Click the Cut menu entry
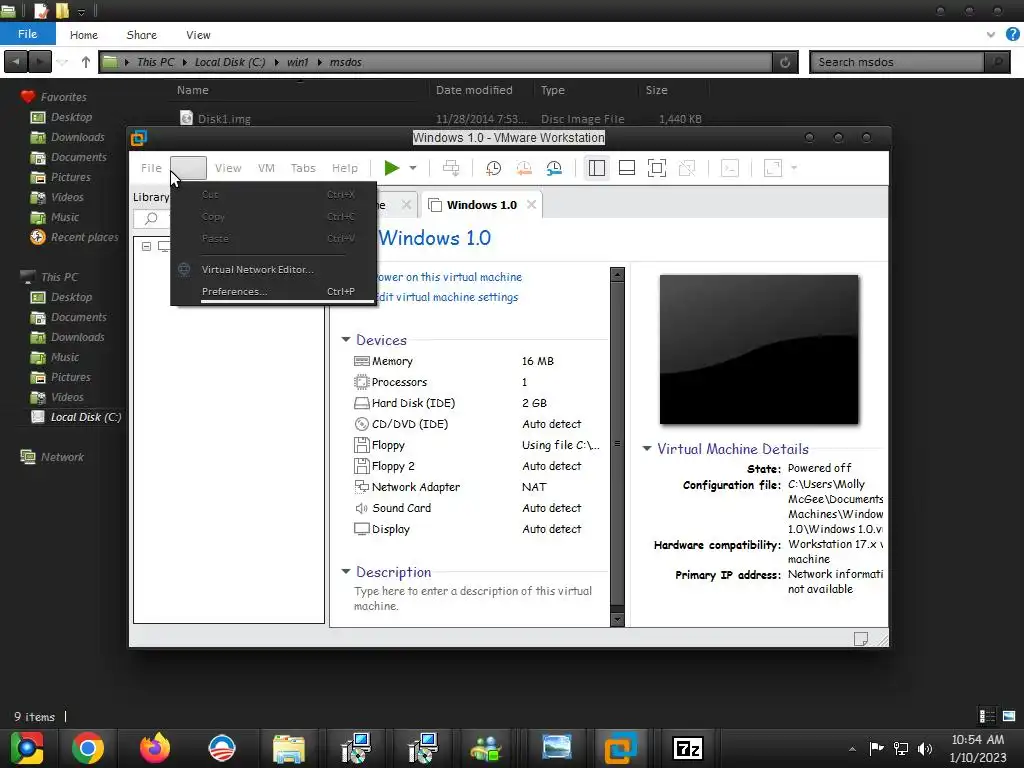The image size is (1024, 768). coord(273,195)
